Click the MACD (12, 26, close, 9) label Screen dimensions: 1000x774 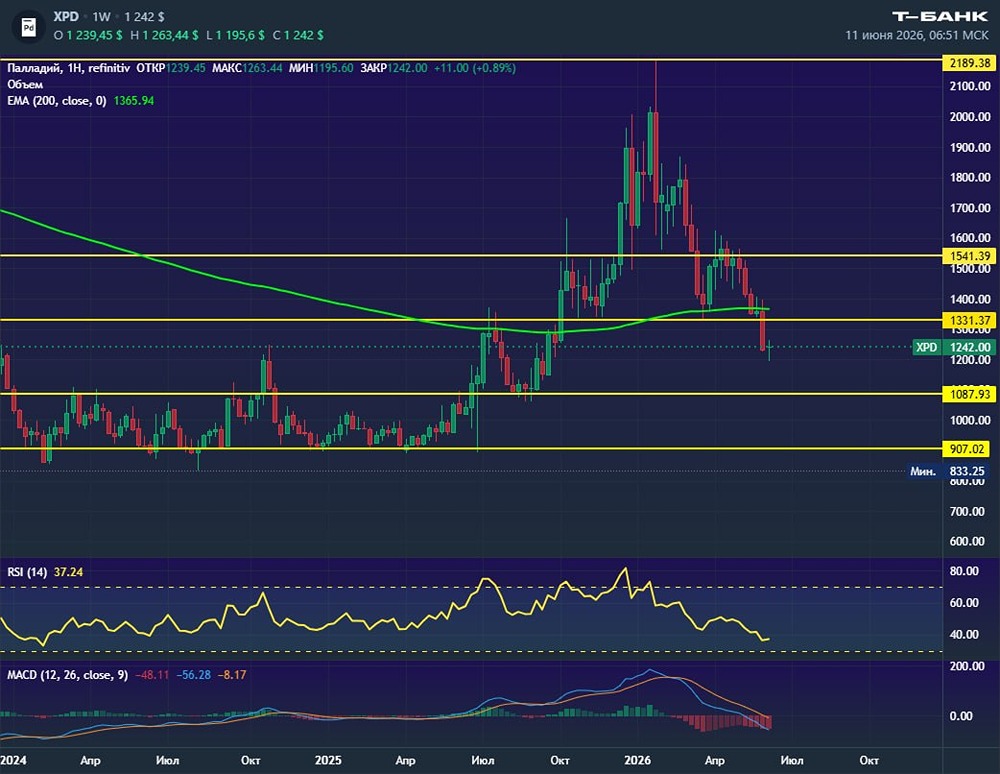pyautogui.click(x=67, y=675)
